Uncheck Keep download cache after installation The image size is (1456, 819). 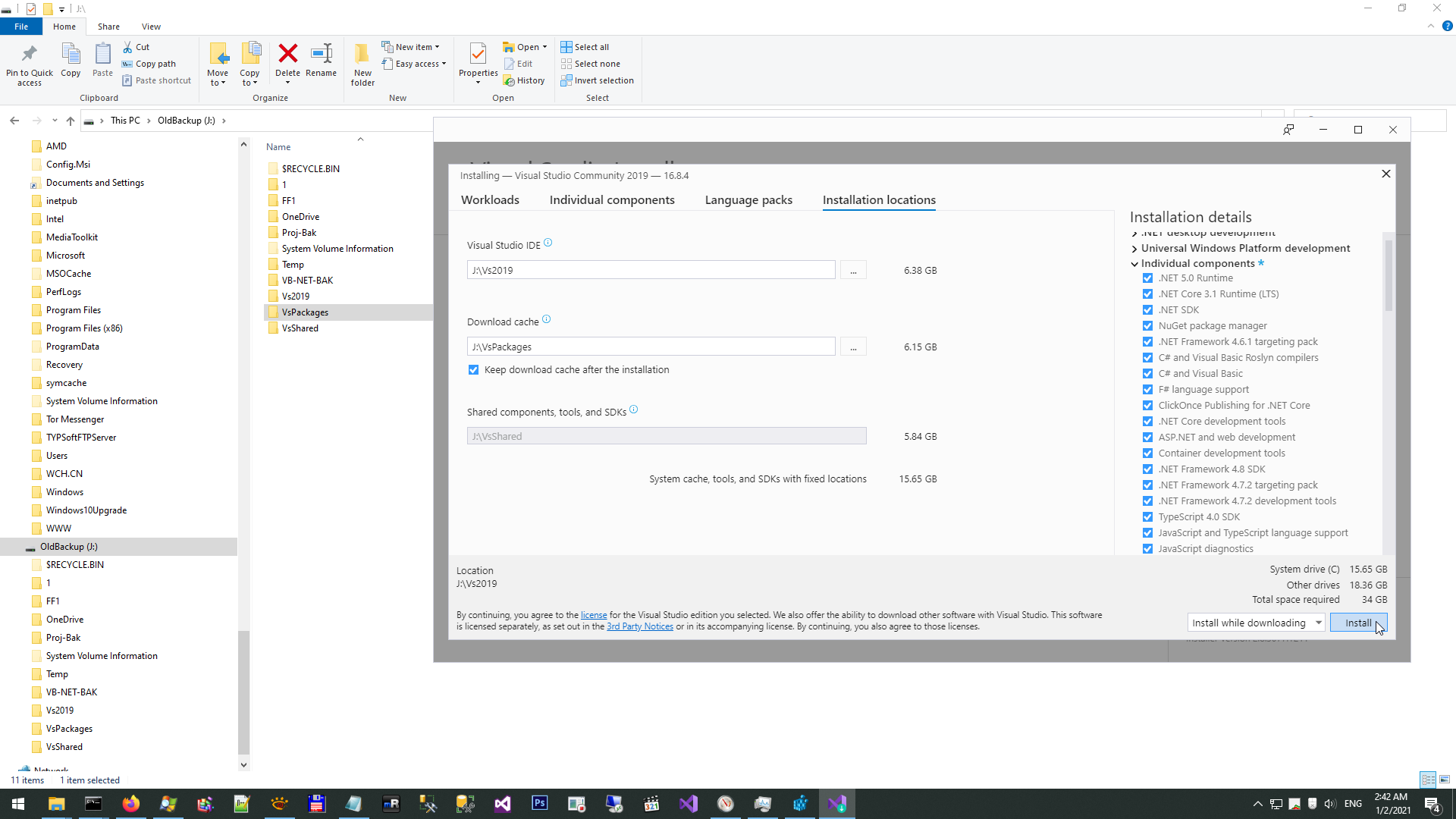[x=474, y=370]
